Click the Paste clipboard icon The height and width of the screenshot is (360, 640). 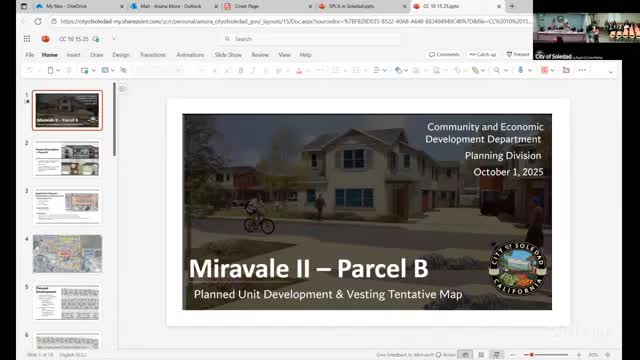click(x=50, y=70)
